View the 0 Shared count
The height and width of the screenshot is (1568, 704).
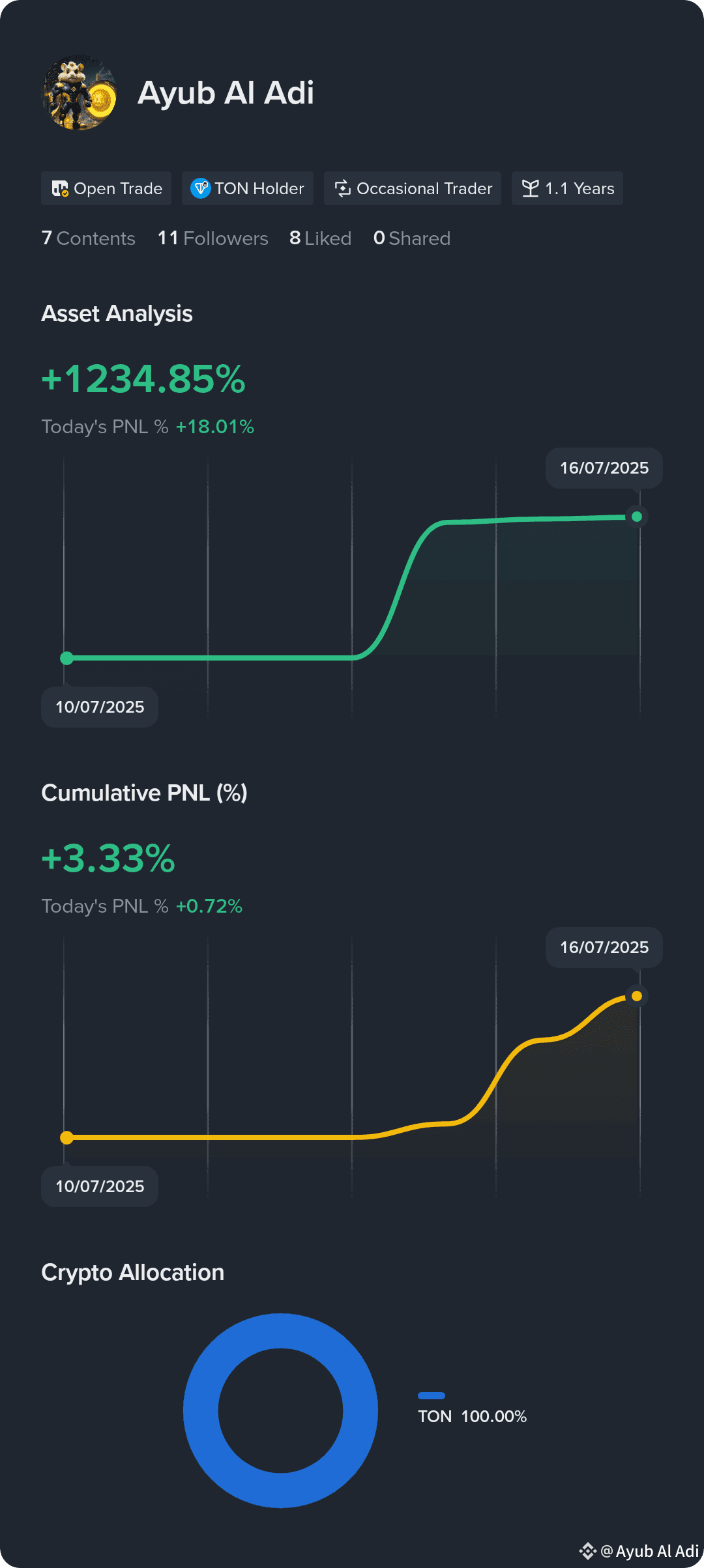click(412, 238)
